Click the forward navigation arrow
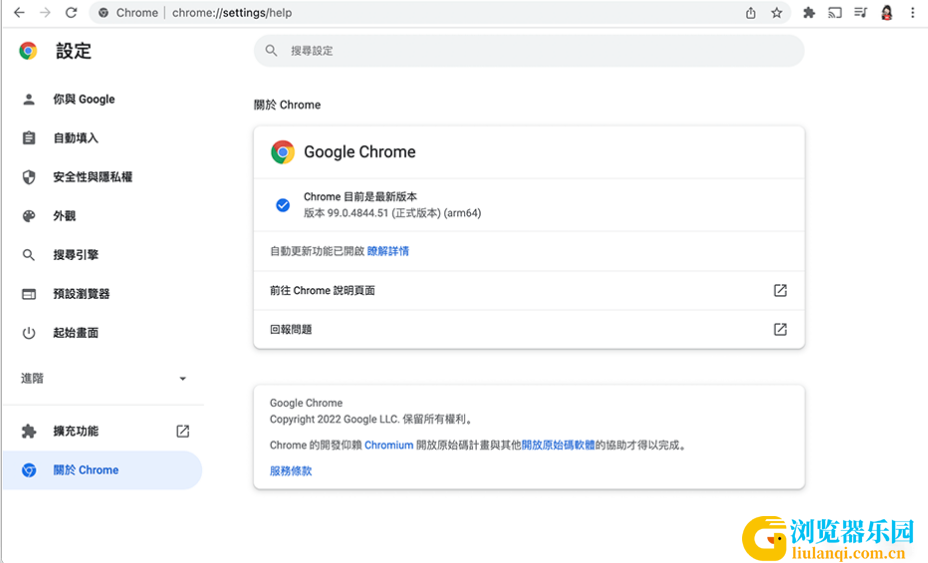This screenshot has width=928, height=563. point(45,12)
